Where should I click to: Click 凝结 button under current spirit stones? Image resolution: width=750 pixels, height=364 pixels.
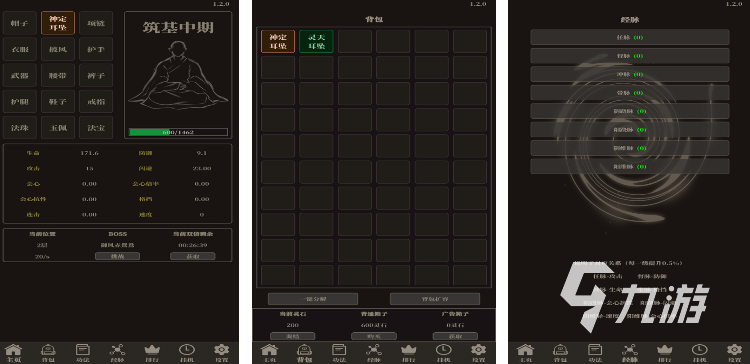click(x=292, y=336)
